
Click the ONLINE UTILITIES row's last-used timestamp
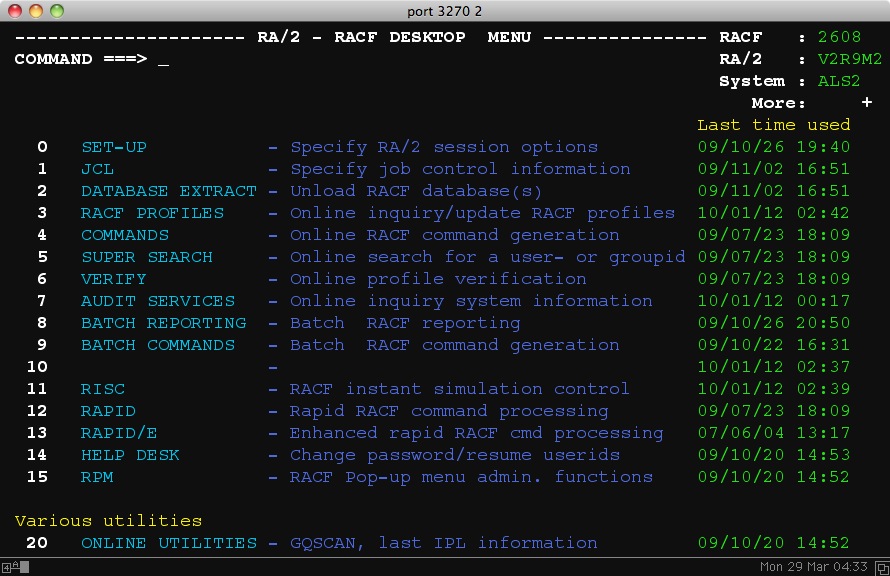[774, 543]
